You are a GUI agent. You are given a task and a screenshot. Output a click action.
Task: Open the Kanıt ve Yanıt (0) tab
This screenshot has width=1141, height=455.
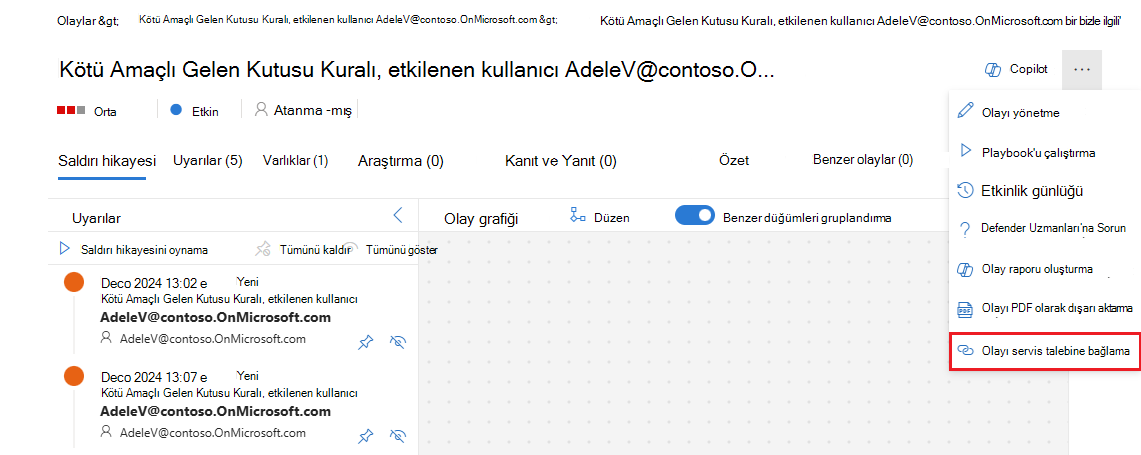click(x=561, y=161)
